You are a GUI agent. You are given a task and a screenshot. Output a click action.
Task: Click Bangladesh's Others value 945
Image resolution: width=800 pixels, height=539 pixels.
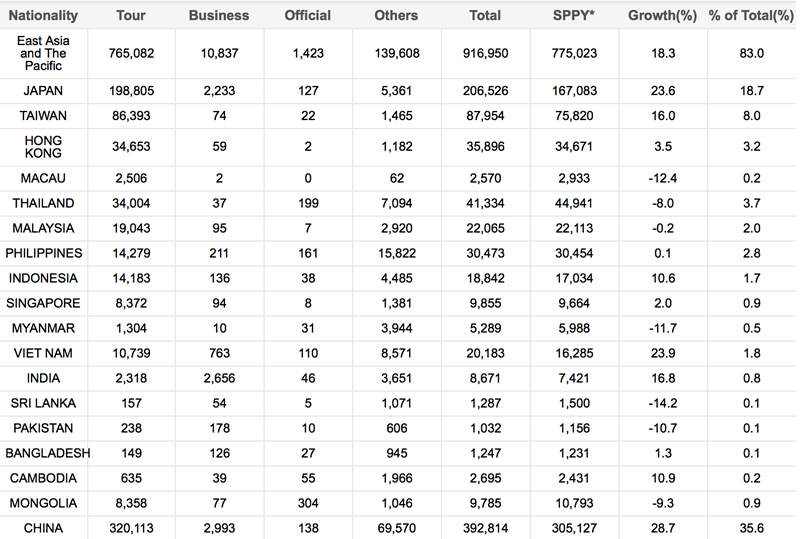point(396,453)
